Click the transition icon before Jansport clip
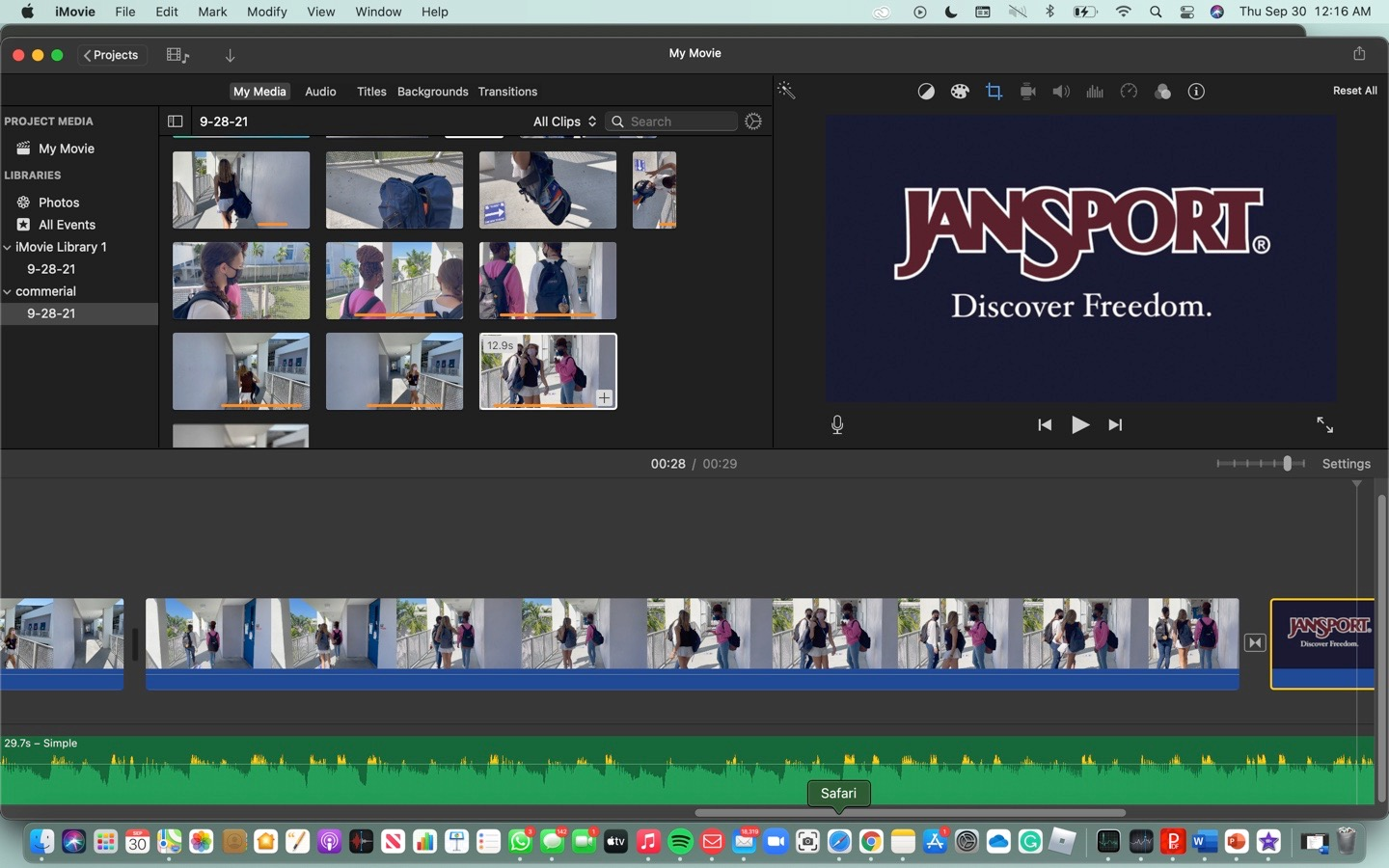This screenshot has width=1389, height=868. click(1254, 642)
